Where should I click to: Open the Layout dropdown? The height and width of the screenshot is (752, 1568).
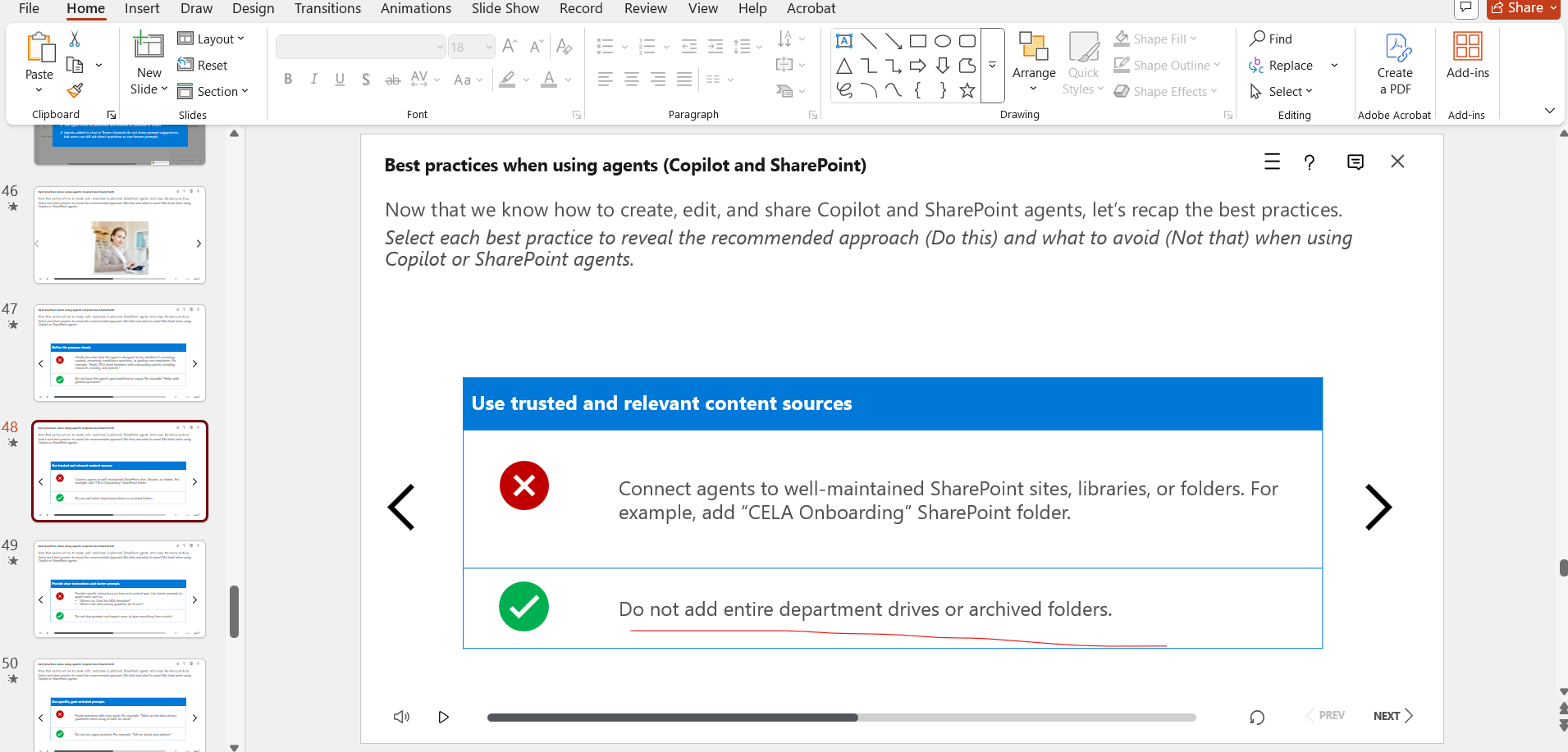click(211, 39)
